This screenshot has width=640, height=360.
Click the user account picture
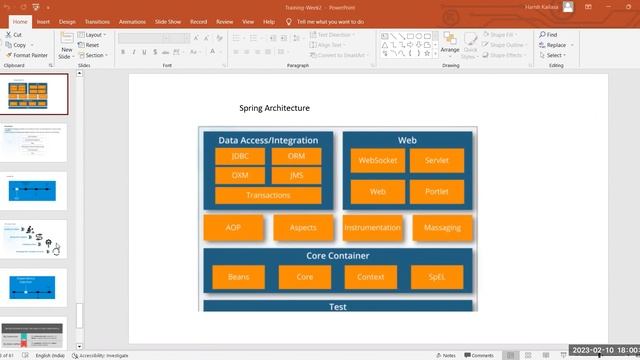click(x=568, y=7)
